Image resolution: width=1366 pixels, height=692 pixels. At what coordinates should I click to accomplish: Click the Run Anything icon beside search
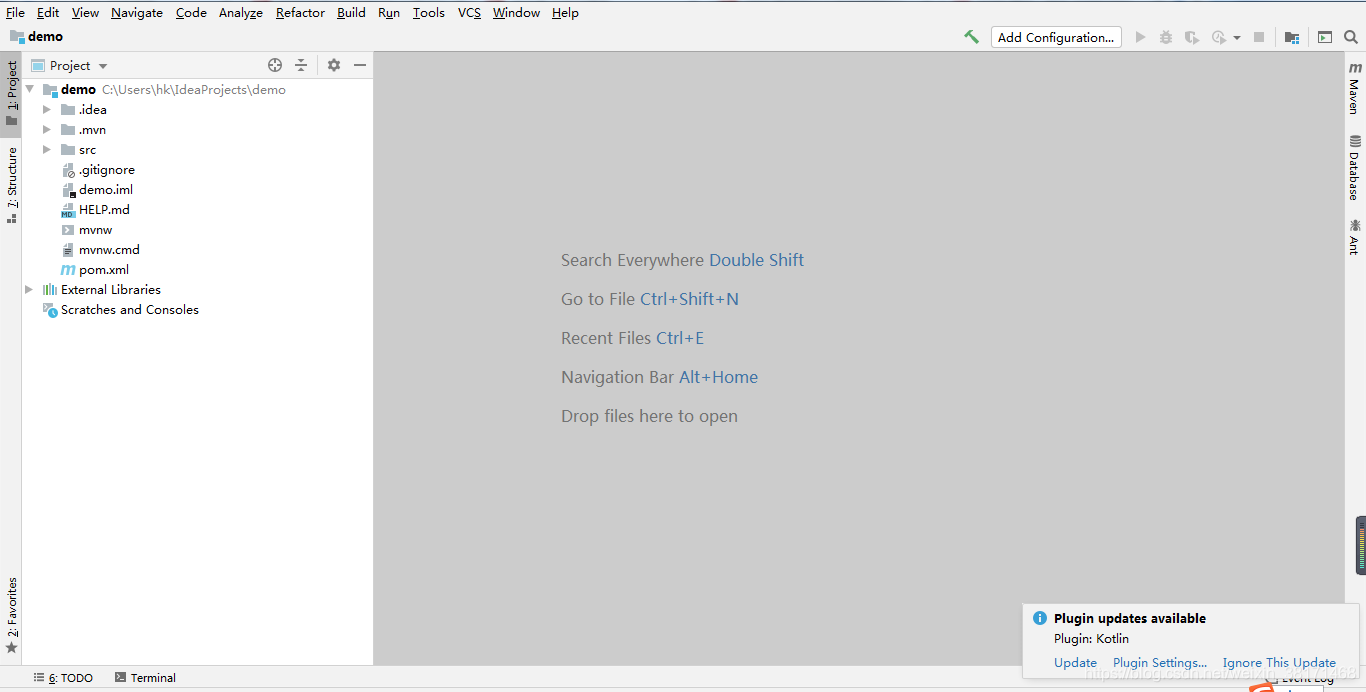pyautogui.click(x=1325, y=37)
